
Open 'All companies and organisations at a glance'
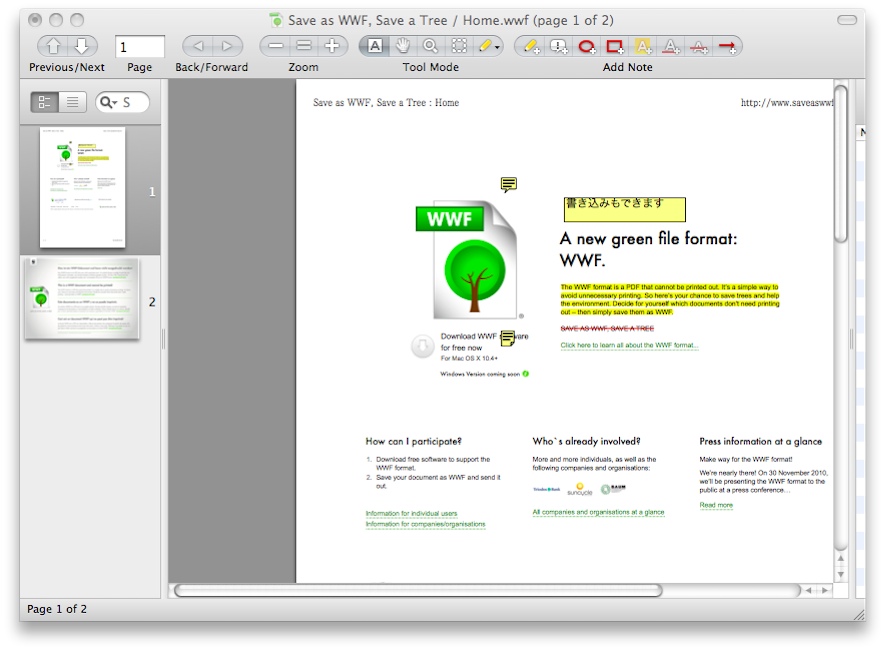pyautogui.click(x=598, y=512)
